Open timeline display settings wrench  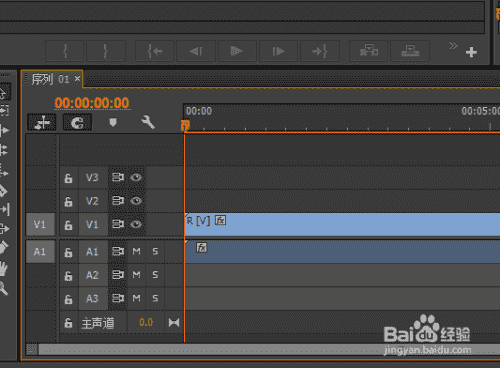(x=148, y=122)
